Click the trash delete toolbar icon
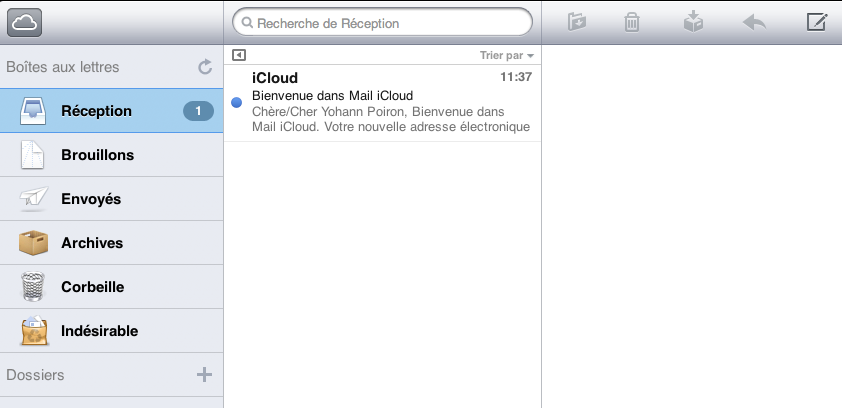Image resolution: width=842 pixels, height=408 pixels. [632, 22]
